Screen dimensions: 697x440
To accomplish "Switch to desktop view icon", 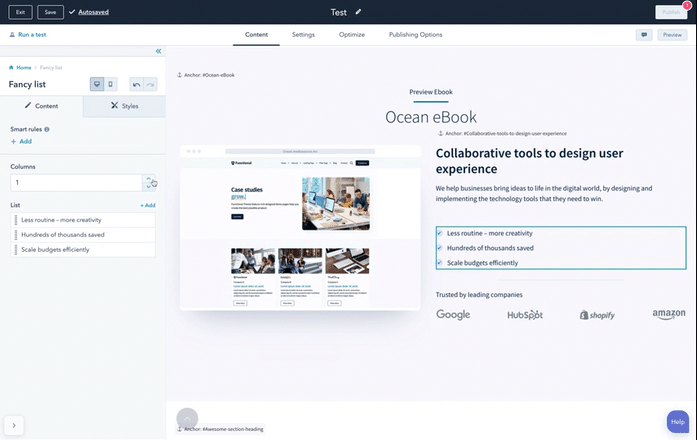I will 97,85.
